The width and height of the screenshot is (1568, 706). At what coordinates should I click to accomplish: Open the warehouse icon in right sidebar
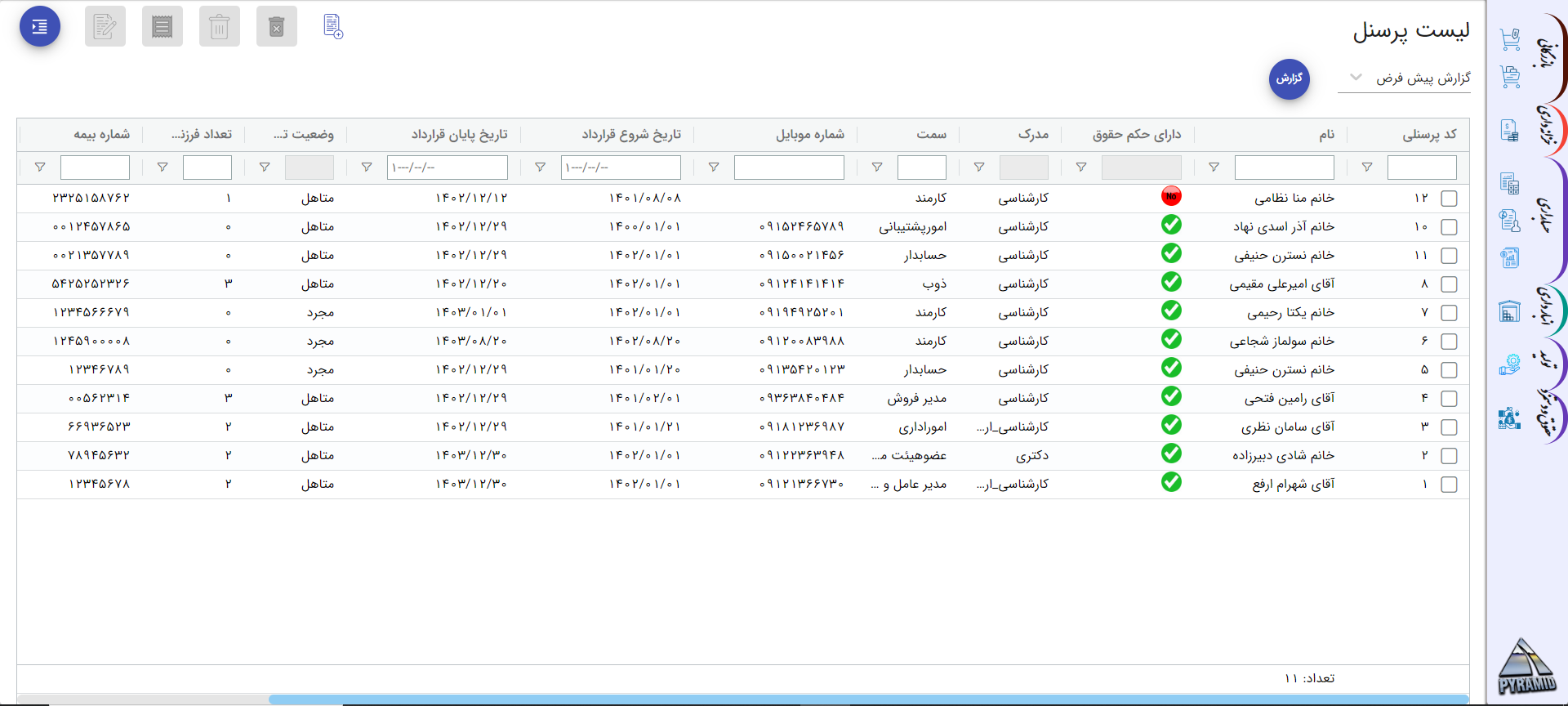(x=1509, y=311)
